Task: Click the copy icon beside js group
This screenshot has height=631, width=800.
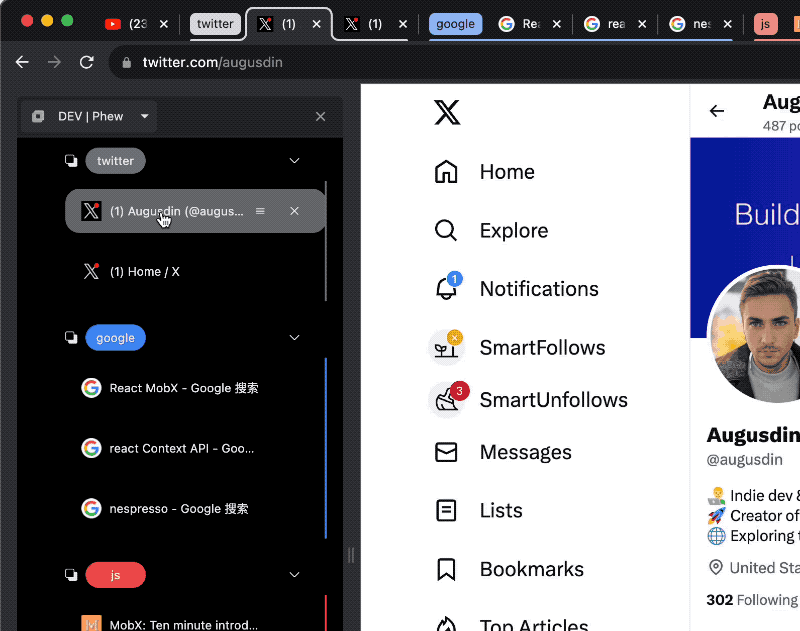Action: tap(71, 574)
